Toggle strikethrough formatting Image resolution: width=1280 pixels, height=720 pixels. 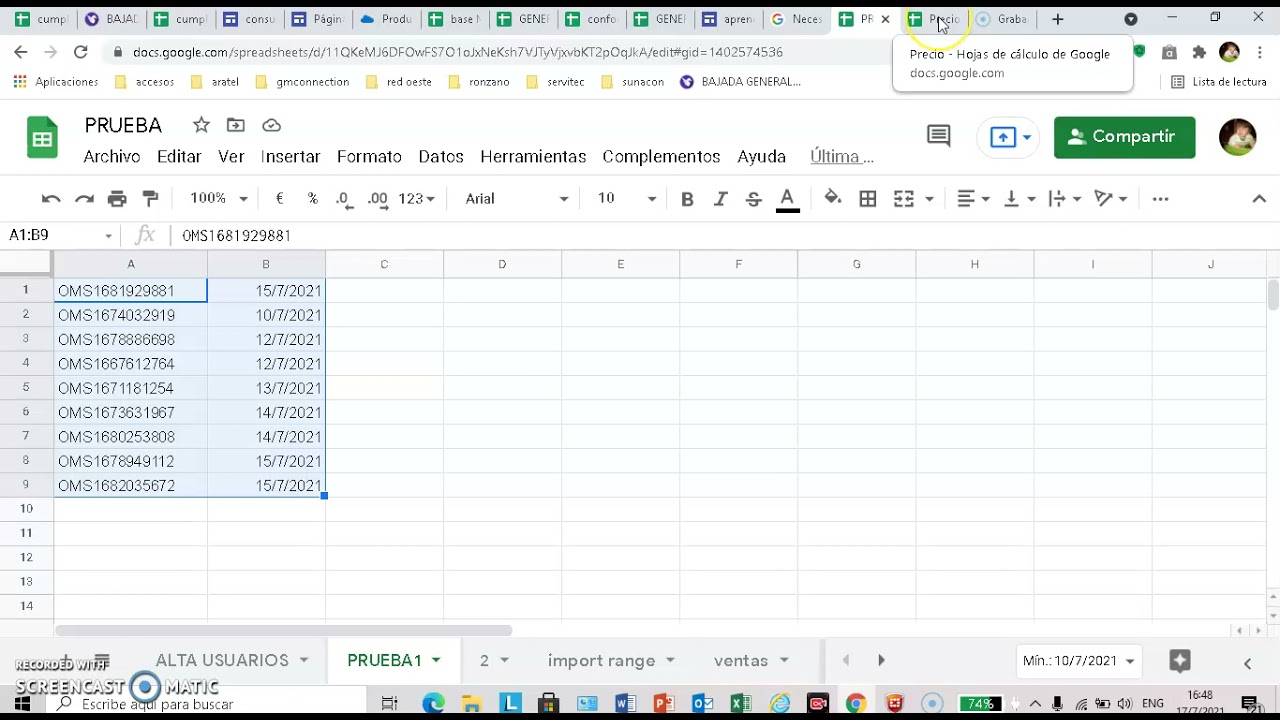[754, 199]
